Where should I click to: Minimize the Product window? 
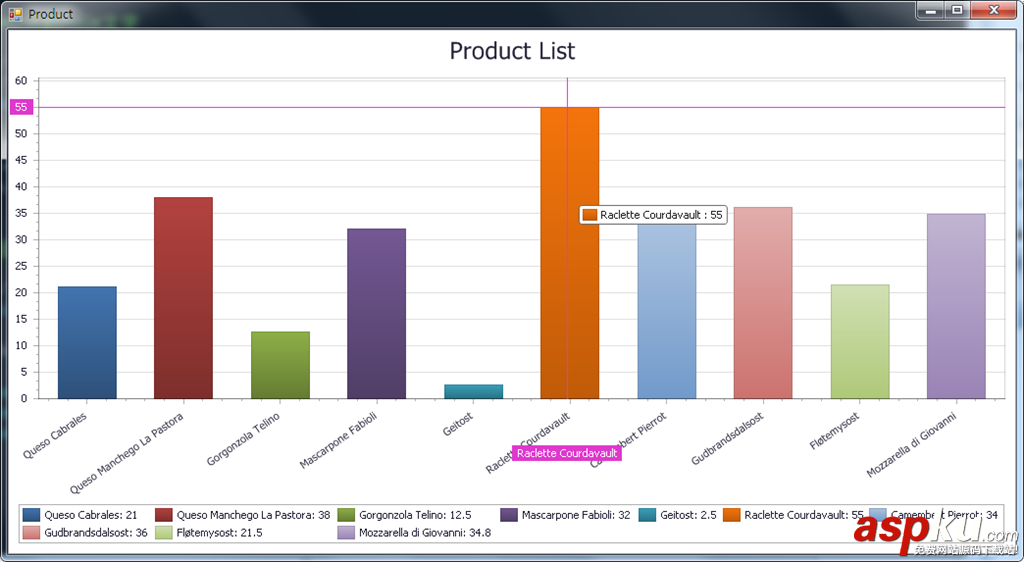[931, 10]
